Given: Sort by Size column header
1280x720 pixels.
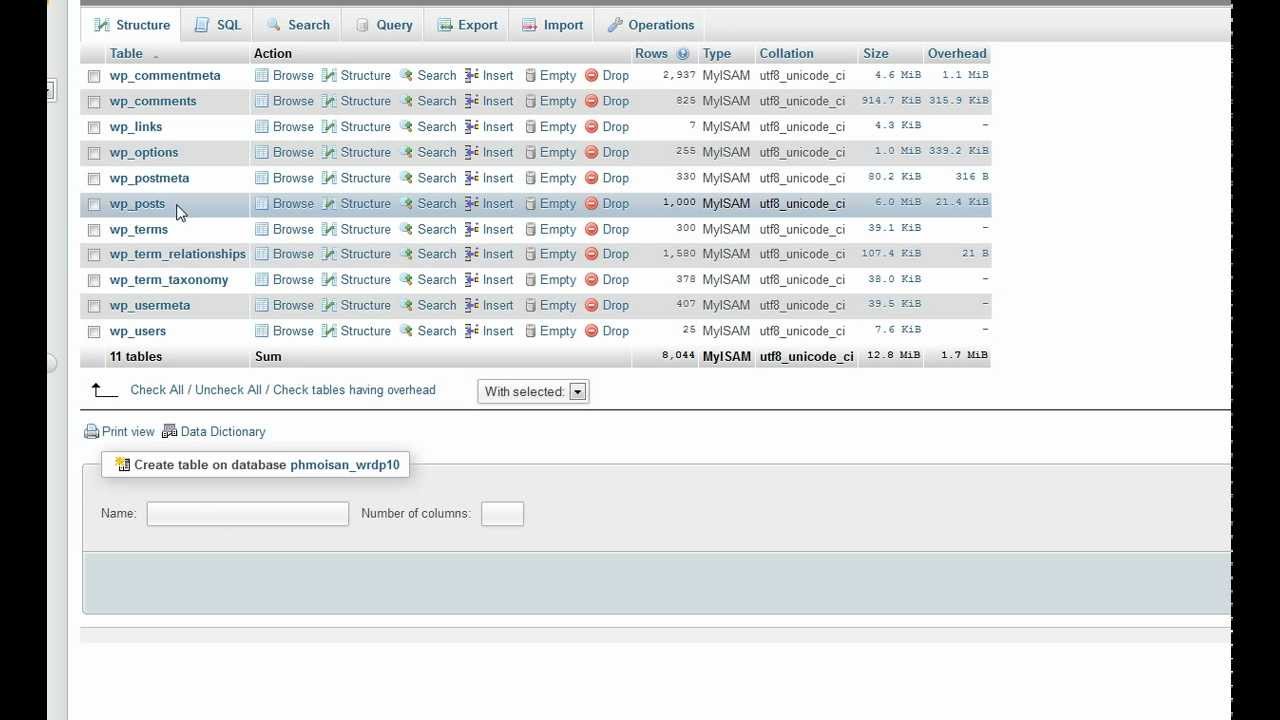Looking at the screenshot, I should point(876,54).
